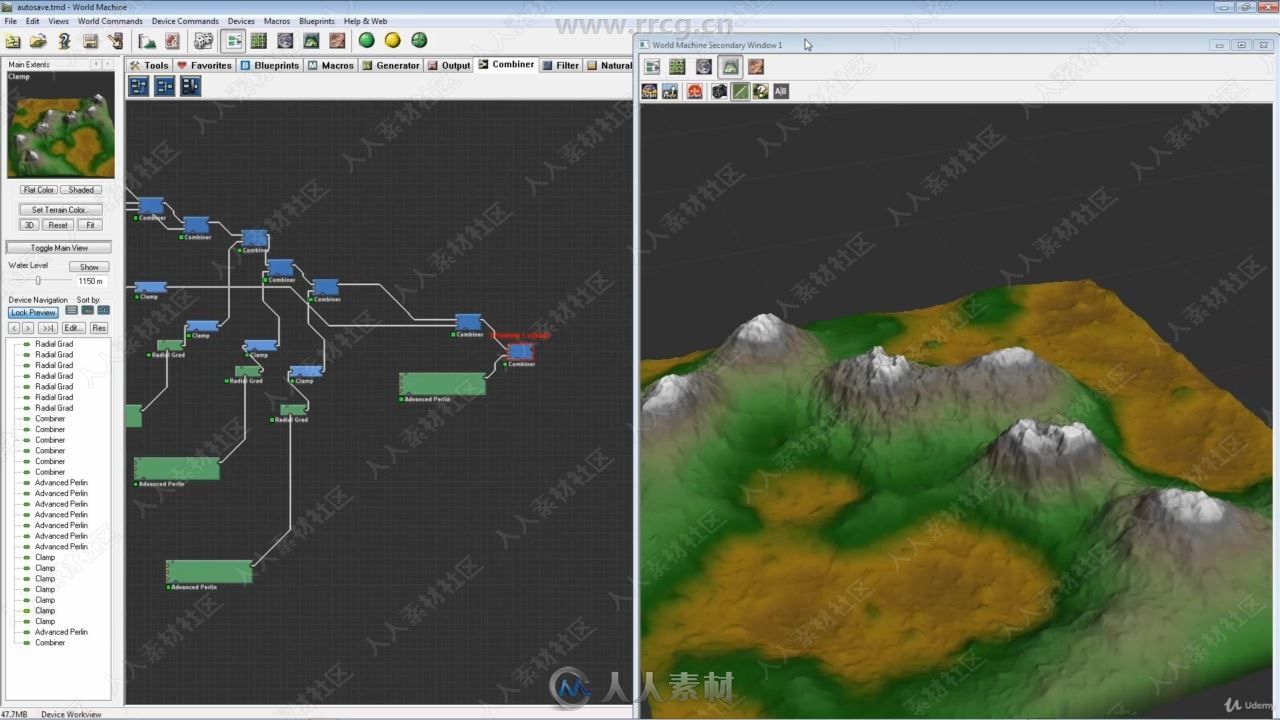The image size is (1280, 720).
Task: Click the Edit... device button
Action: pos(73,328)
